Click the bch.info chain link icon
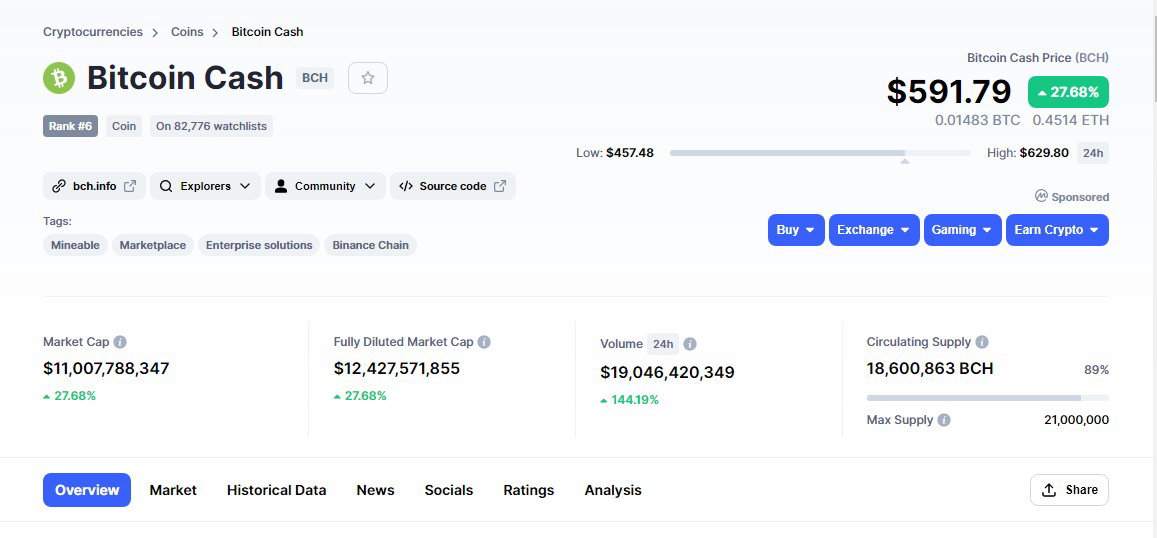This screenshot has width=1157, height=538. [x=59, y=186]
